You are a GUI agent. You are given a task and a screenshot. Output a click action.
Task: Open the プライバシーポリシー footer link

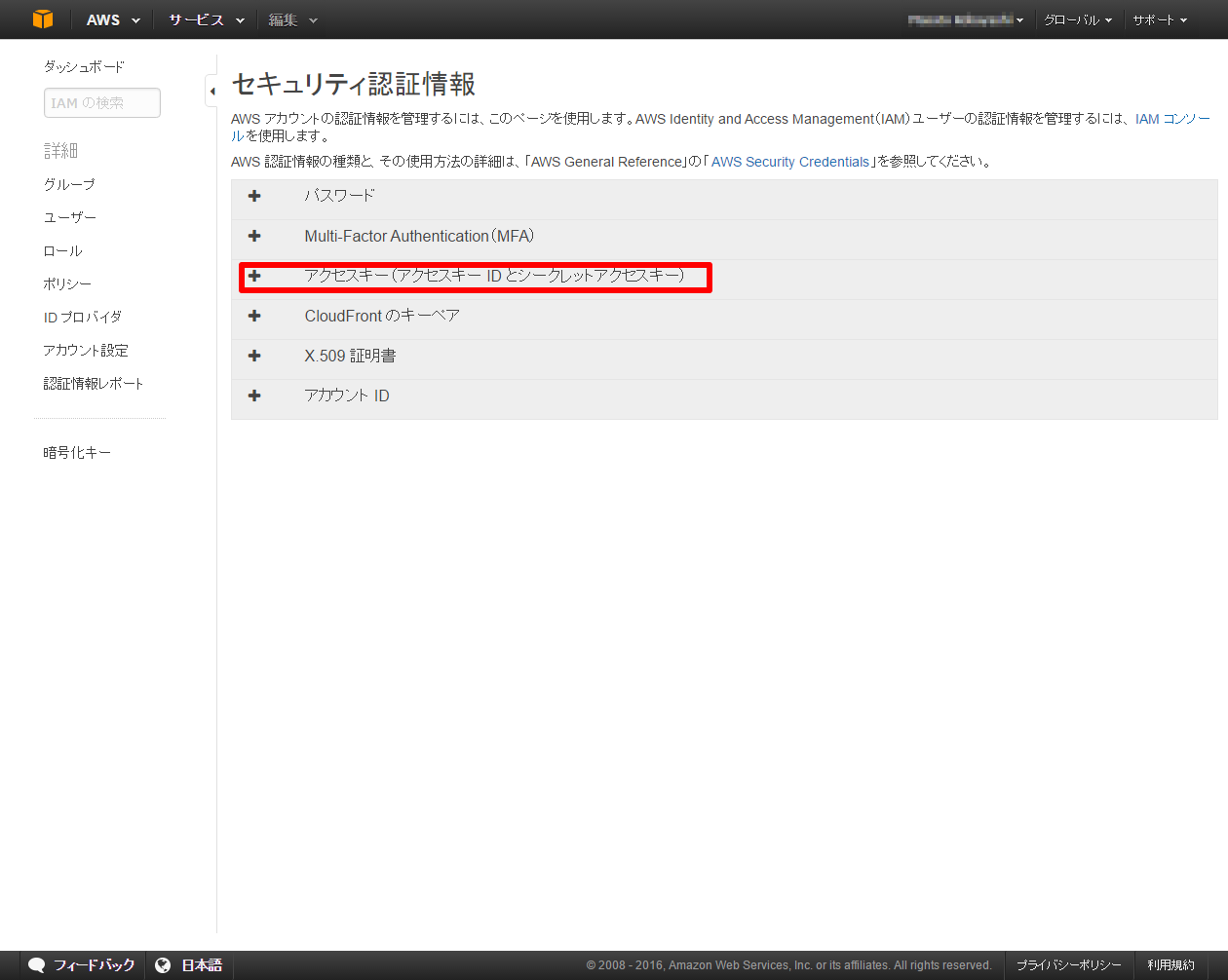click(x=1069, y=965)
